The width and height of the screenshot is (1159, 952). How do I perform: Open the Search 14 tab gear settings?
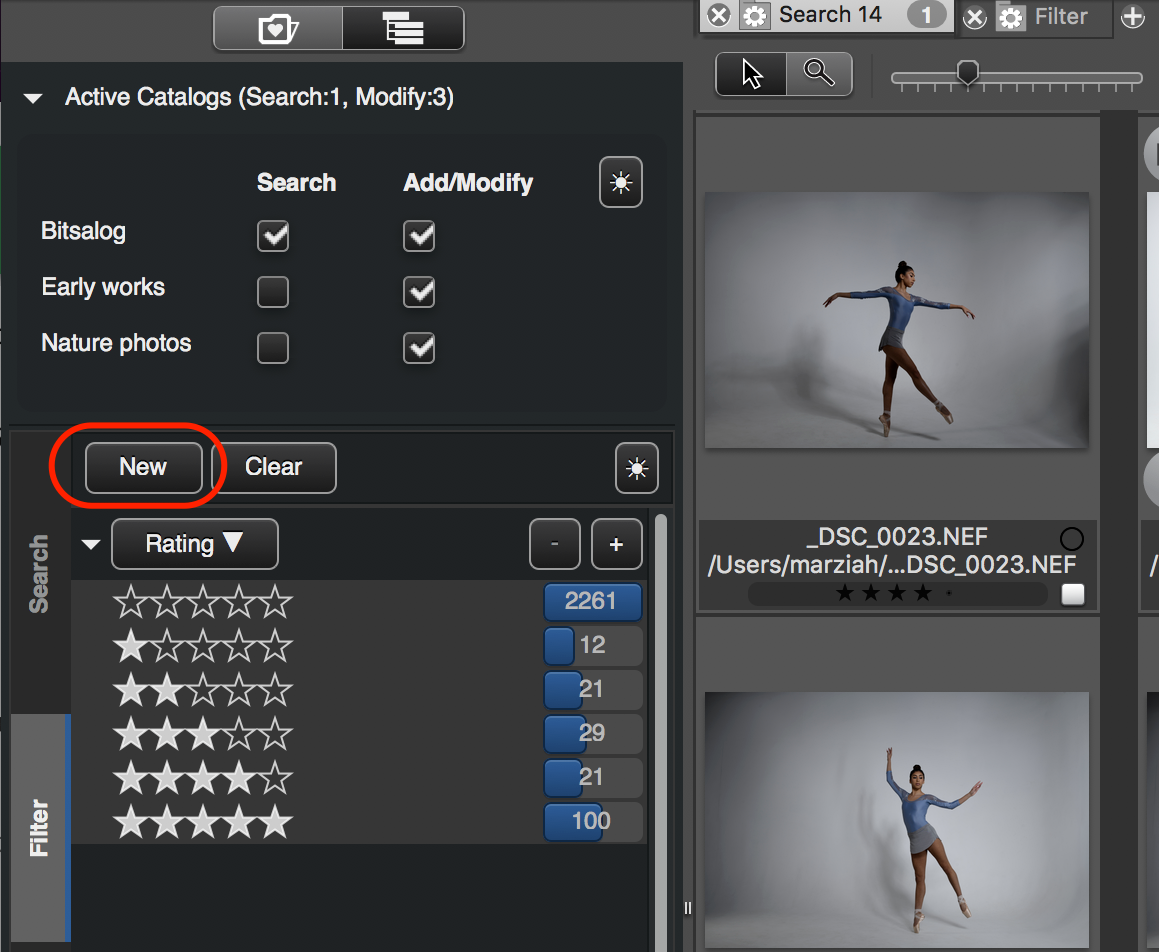coord(755,16)
